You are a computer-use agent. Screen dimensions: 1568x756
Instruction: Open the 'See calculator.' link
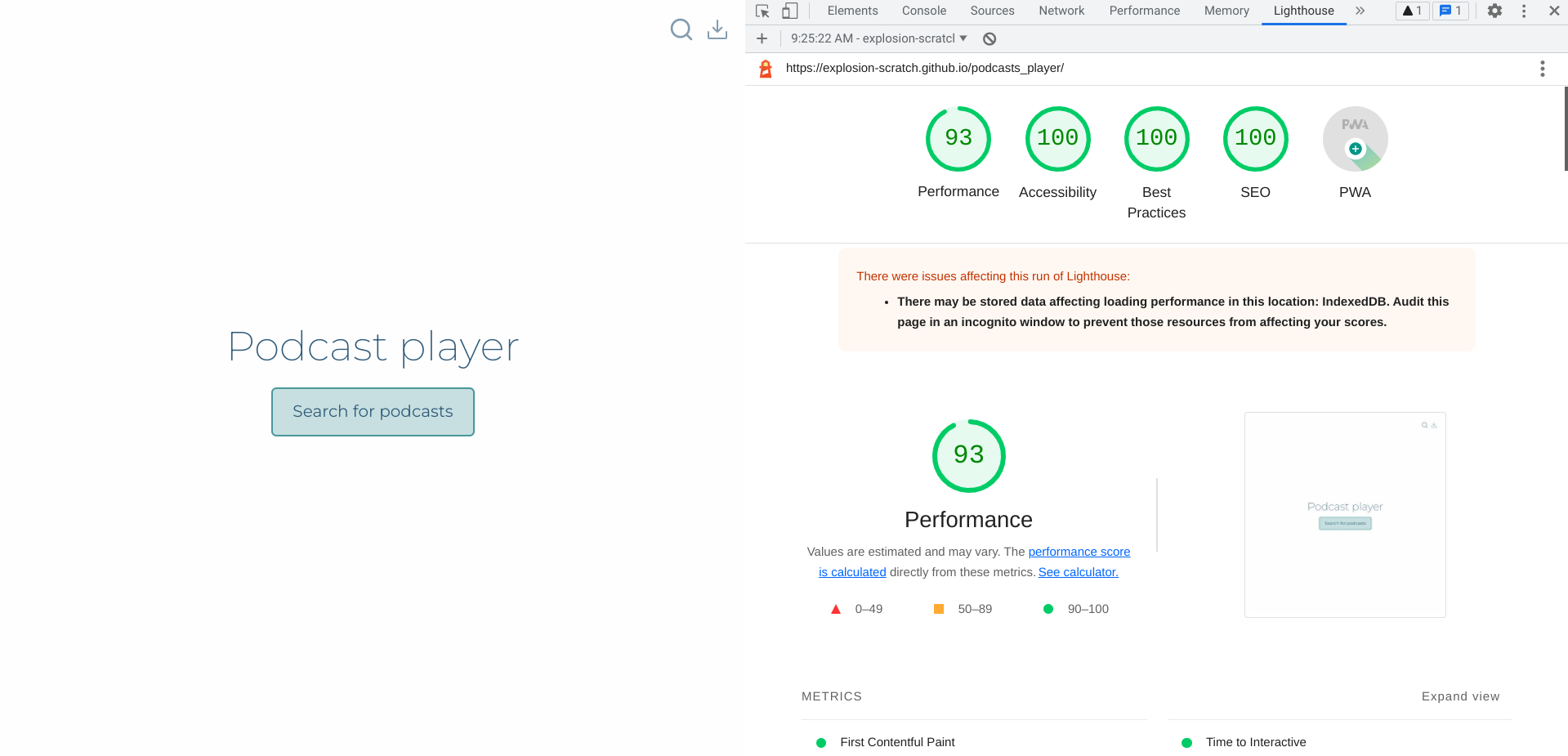pos(1078,572)
